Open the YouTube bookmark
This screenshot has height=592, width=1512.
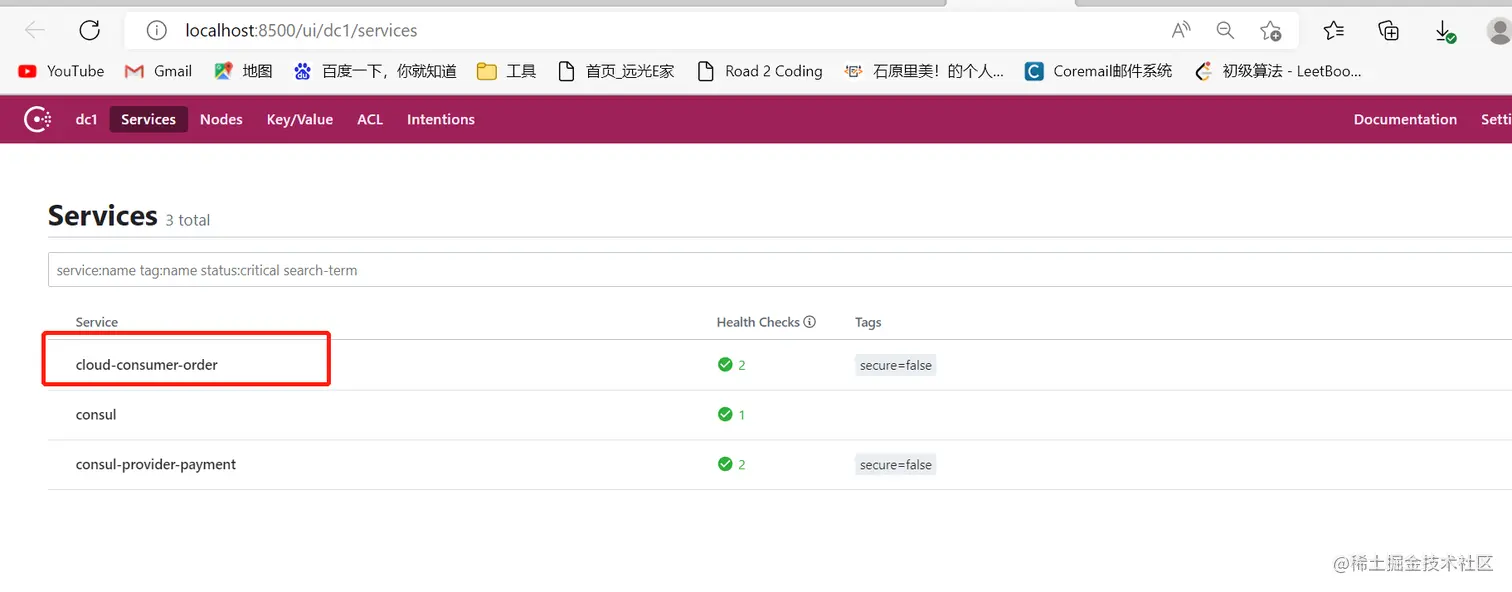(x=61, y=71)
